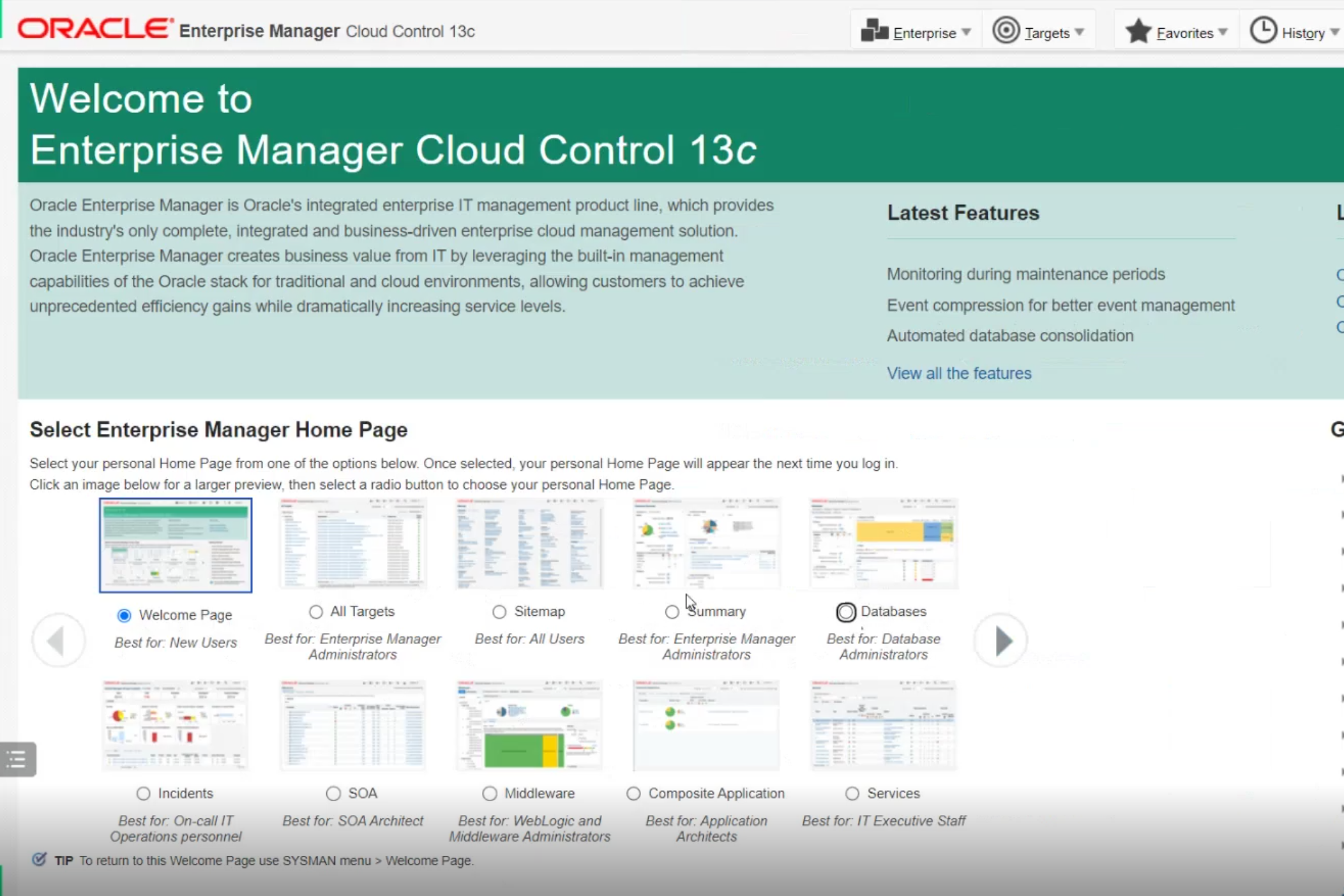1344x896 pixels.
Task: Click the History clock icon
Action: (x=1263, y=31)
